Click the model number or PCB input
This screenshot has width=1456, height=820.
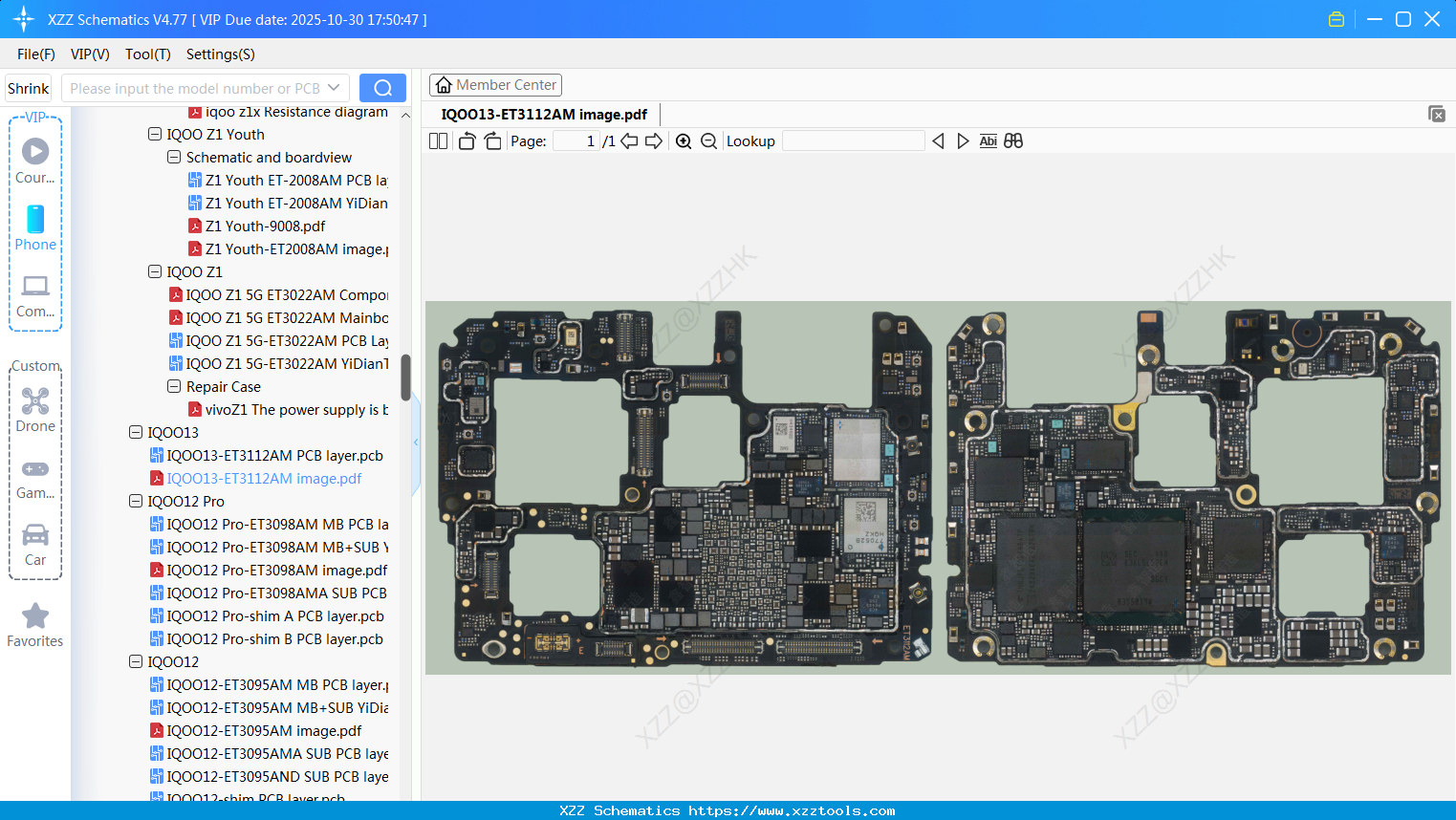point(194,88)
